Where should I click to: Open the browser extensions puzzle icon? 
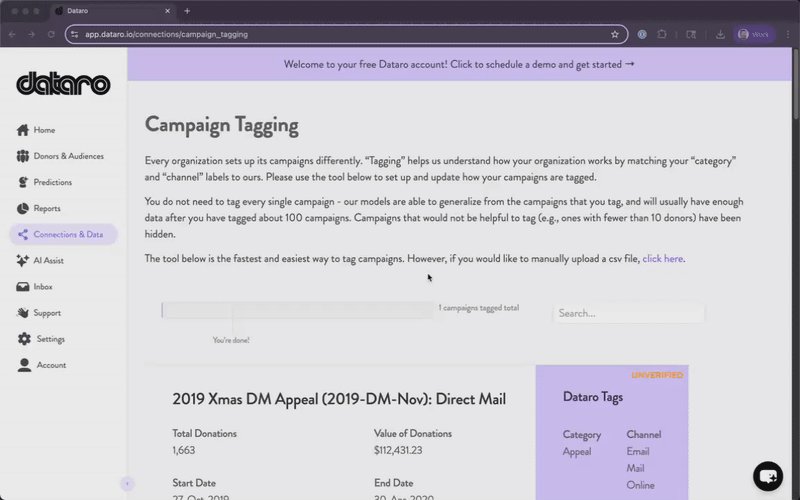[x=662, y=34]
